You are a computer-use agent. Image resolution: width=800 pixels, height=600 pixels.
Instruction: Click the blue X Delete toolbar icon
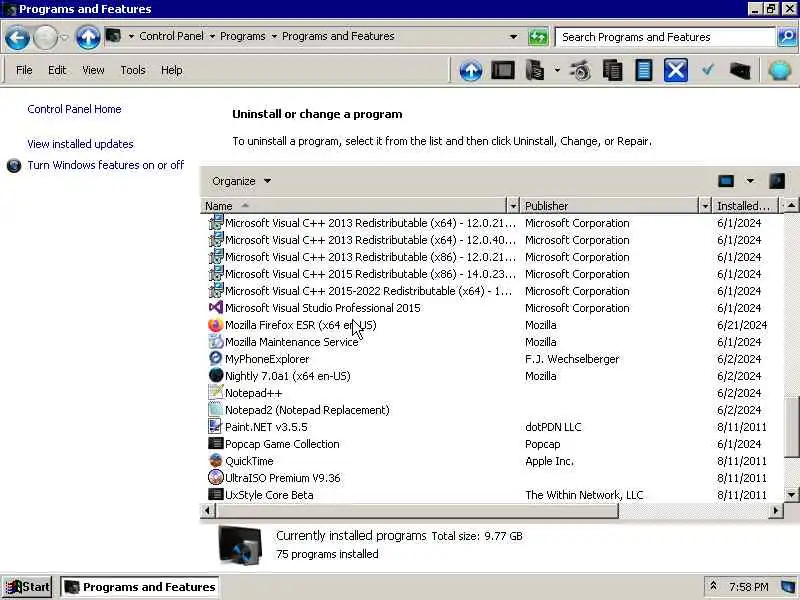(676, 70)
